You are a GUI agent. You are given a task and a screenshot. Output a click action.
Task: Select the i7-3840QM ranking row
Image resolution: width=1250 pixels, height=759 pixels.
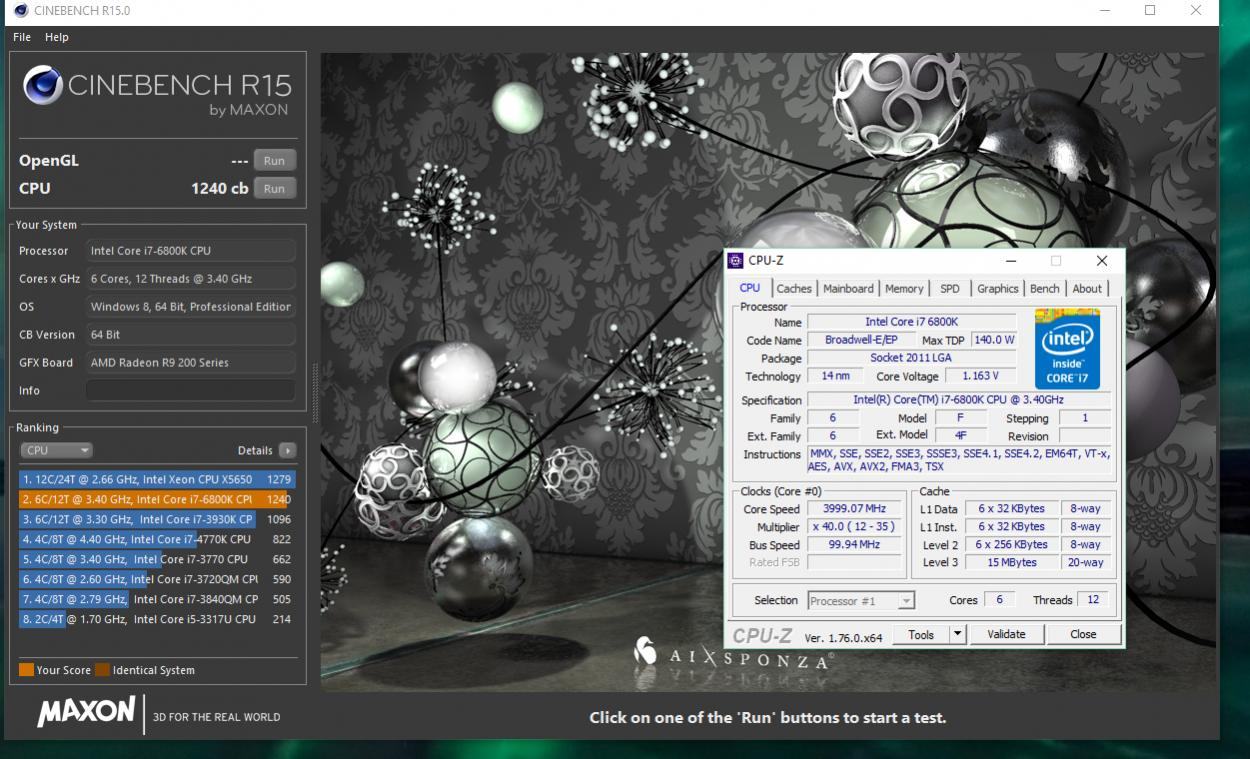(x=157, y=600)
